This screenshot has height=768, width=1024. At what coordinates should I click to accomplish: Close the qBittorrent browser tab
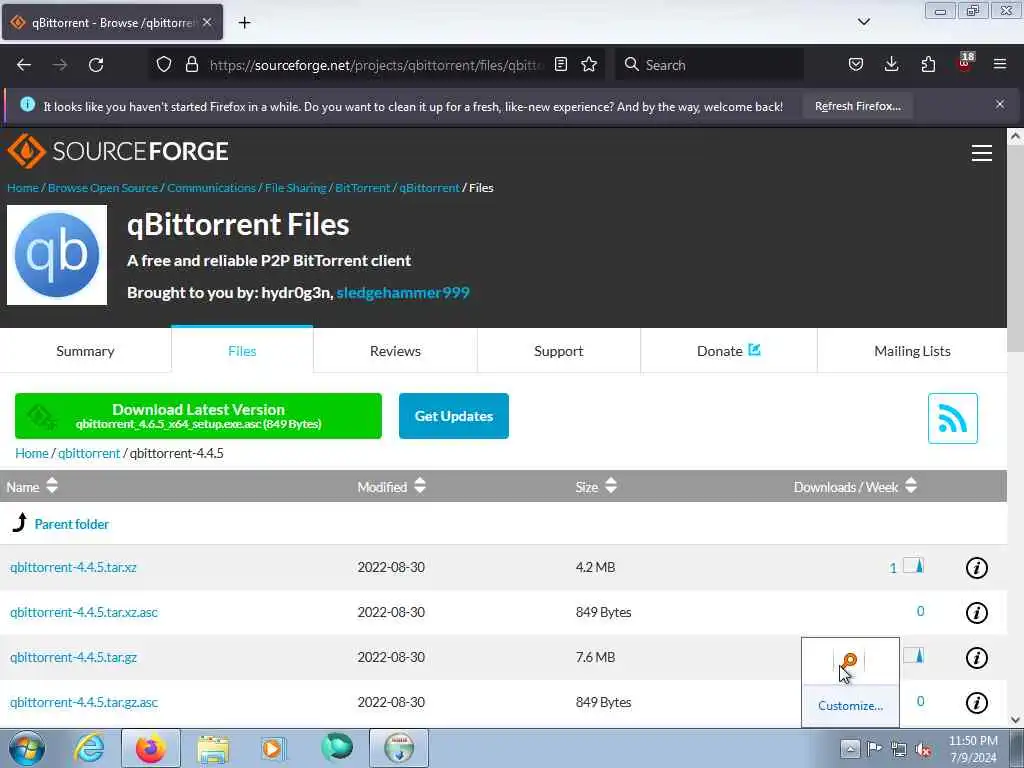pos(207,22)
